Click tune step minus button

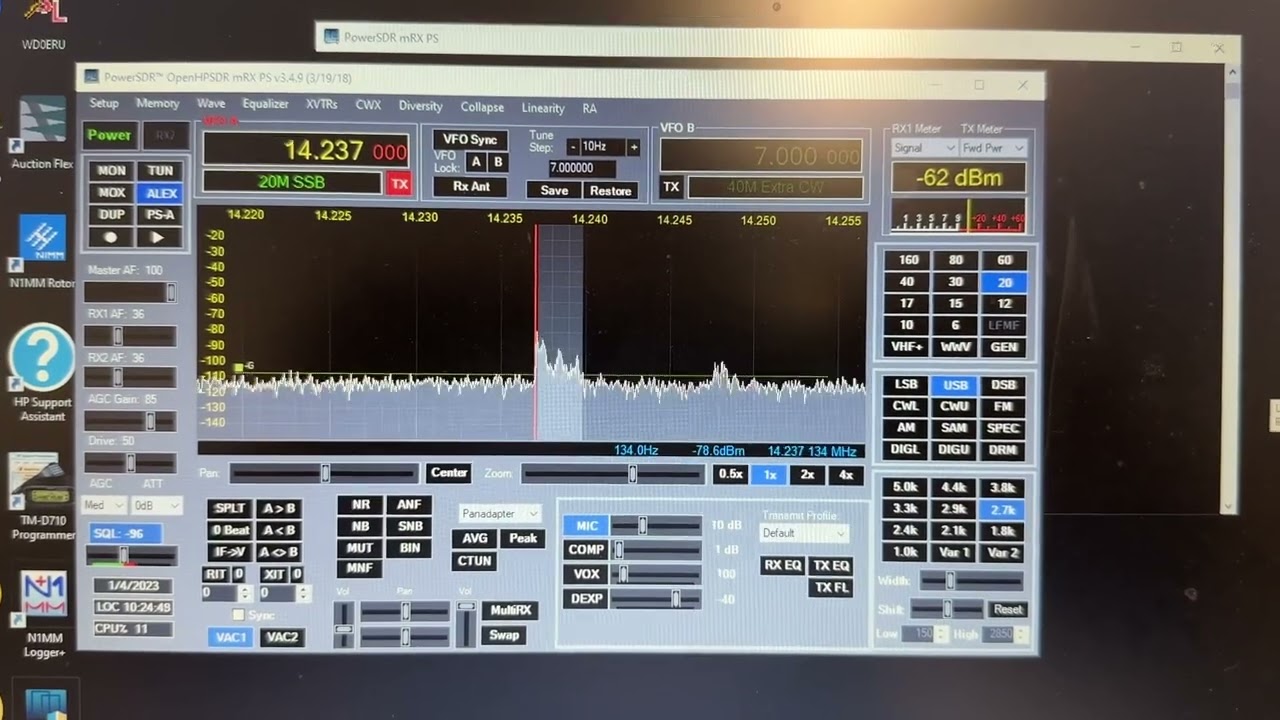pyautogui.click(x=573, y=147)
